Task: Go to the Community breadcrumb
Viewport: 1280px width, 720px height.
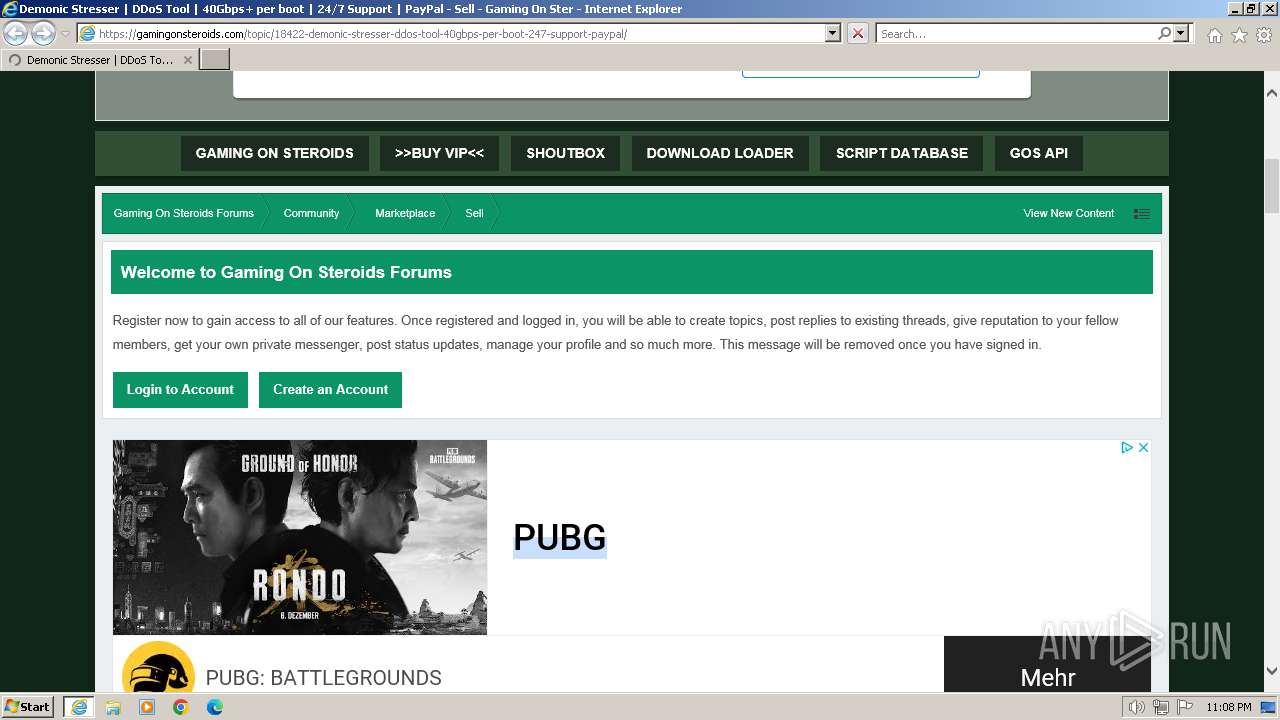Action: coord(311,213)
